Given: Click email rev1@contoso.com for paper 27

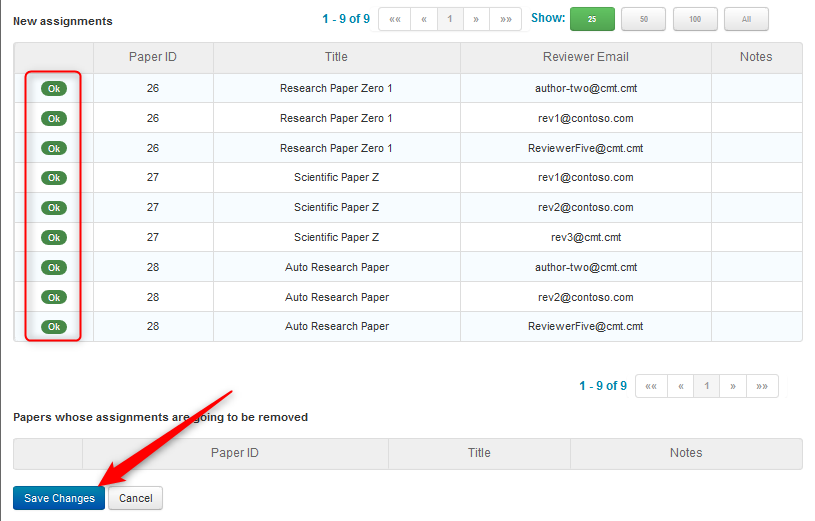Looking at the screenshot, I should (586, 177).
